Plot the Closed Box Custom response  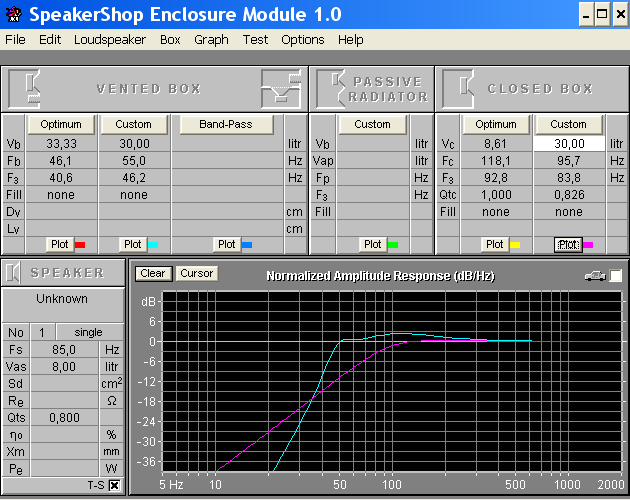[568, 244]
